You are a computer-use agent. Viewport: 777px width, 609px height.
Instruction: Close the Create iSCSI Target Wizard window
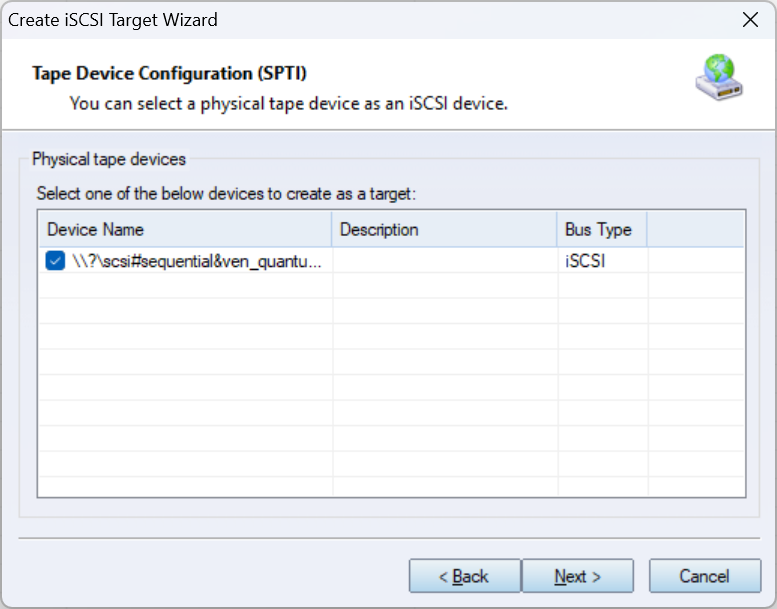click(751, 20)
